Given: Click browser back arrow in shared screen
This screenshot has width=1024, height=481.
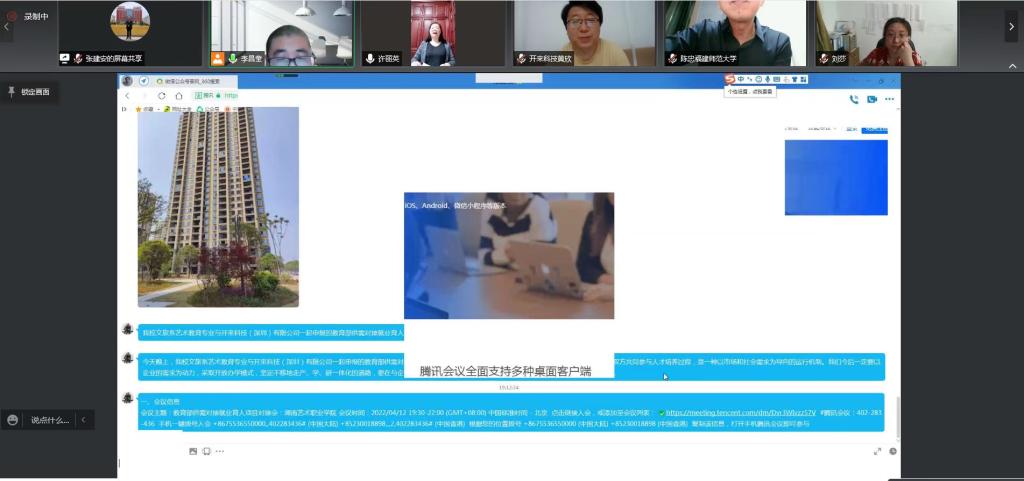Looking at the screenshot, I should coord(127,95).
